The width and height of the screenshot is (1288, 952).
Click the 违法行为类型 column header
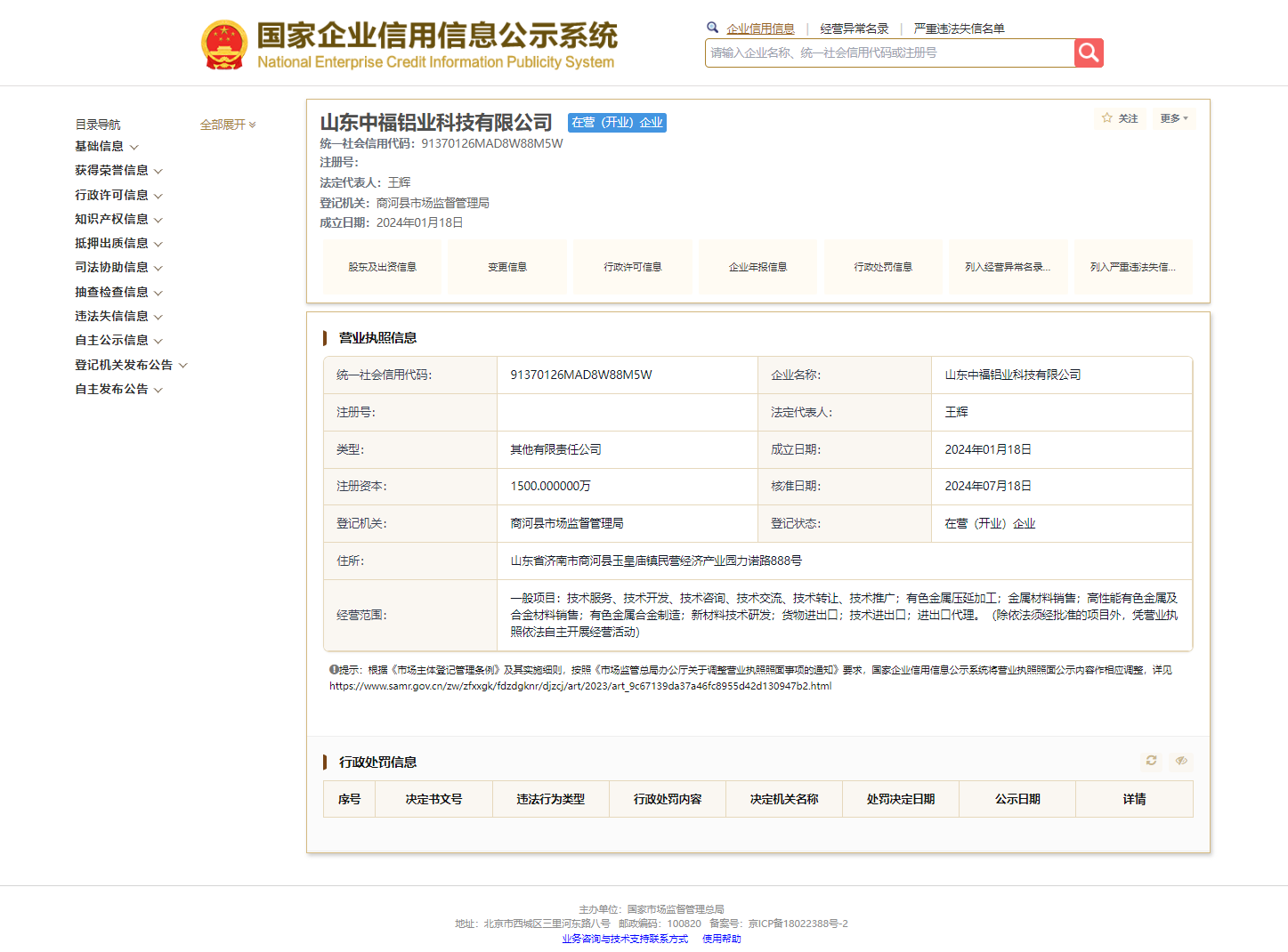551,799
